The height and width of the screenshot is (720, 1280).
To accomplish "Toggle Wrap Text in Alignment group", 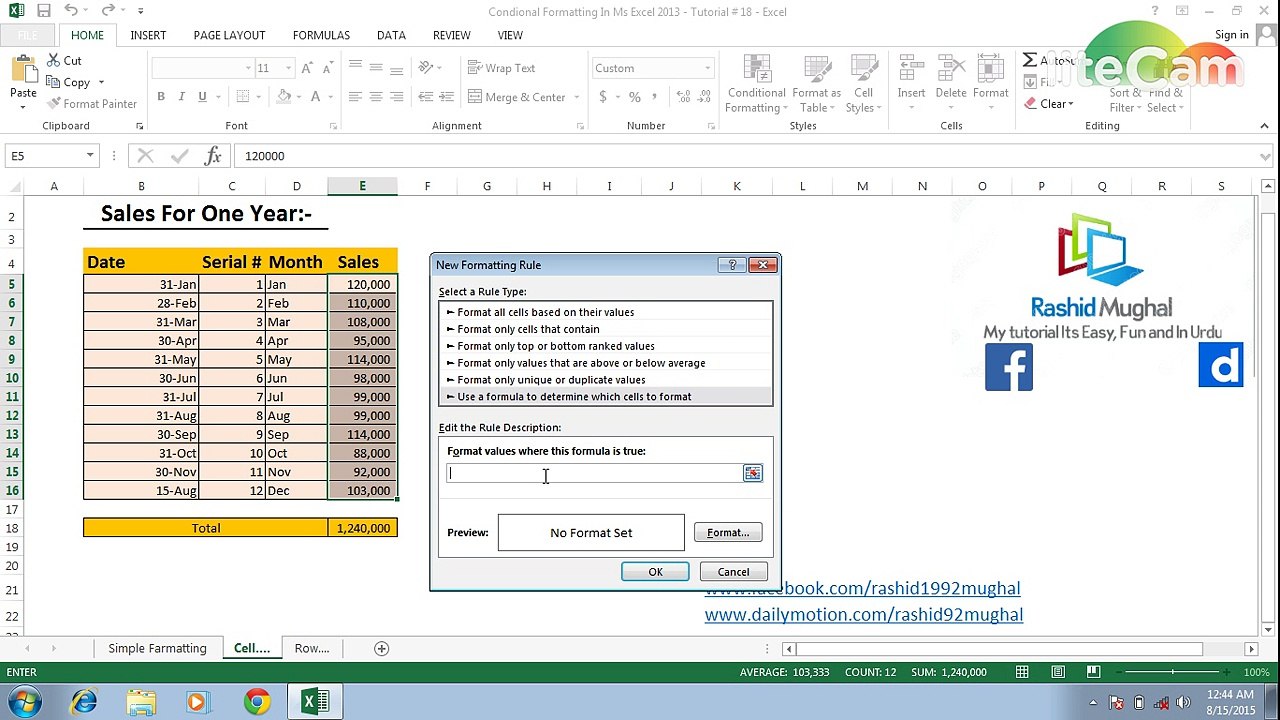I will [500, 68].
